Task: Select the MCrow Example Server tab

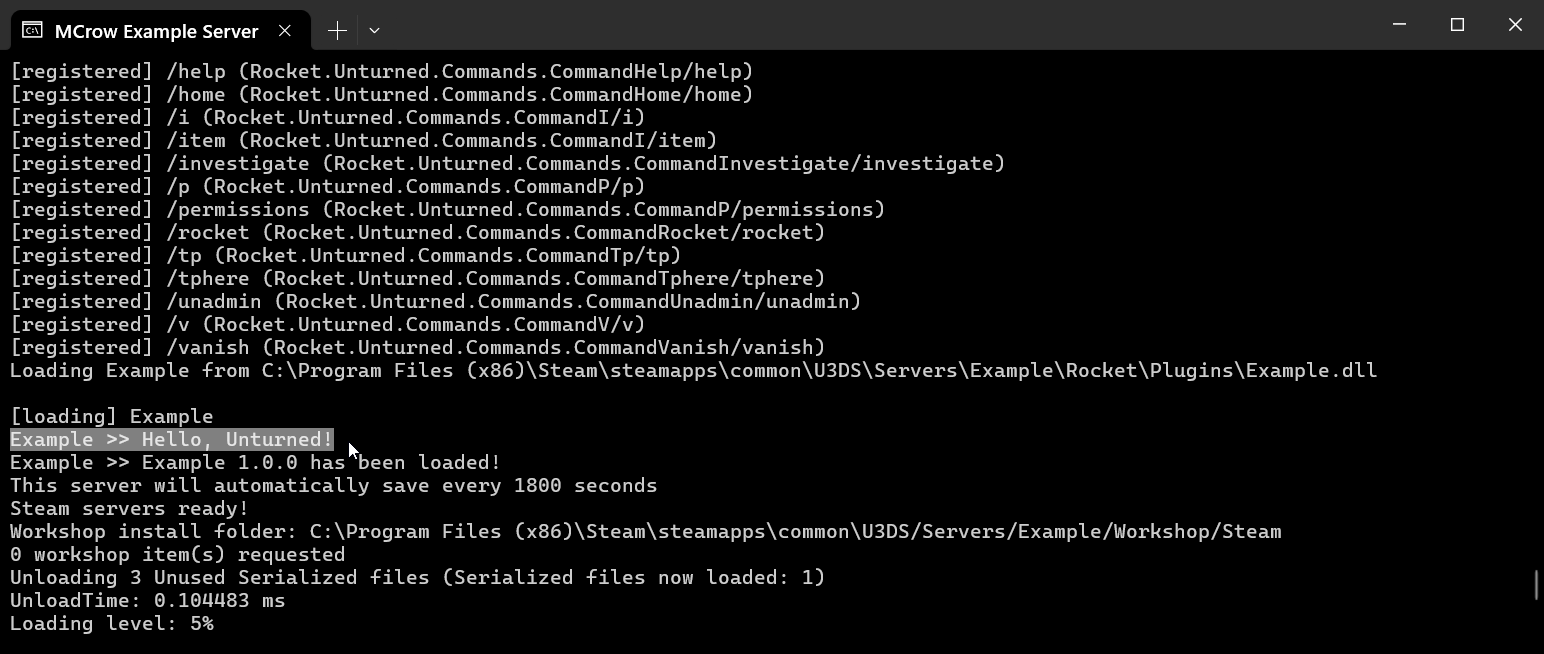Action: click(x=156, y=31)
